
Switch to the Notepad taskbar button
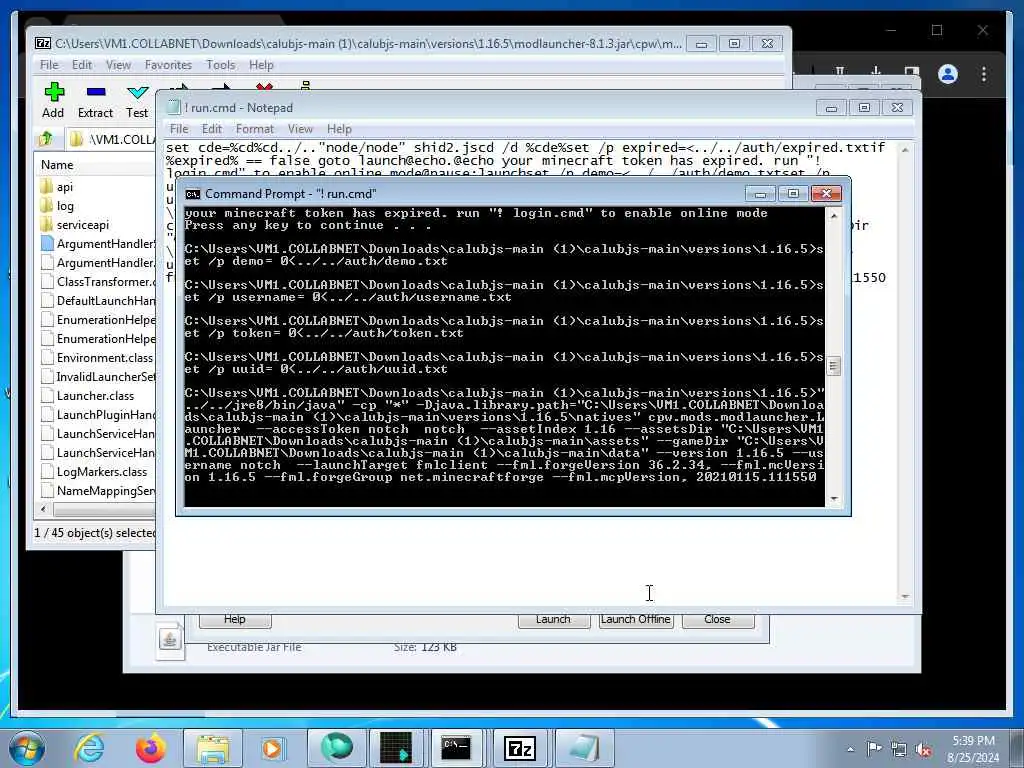click(584, 748)
